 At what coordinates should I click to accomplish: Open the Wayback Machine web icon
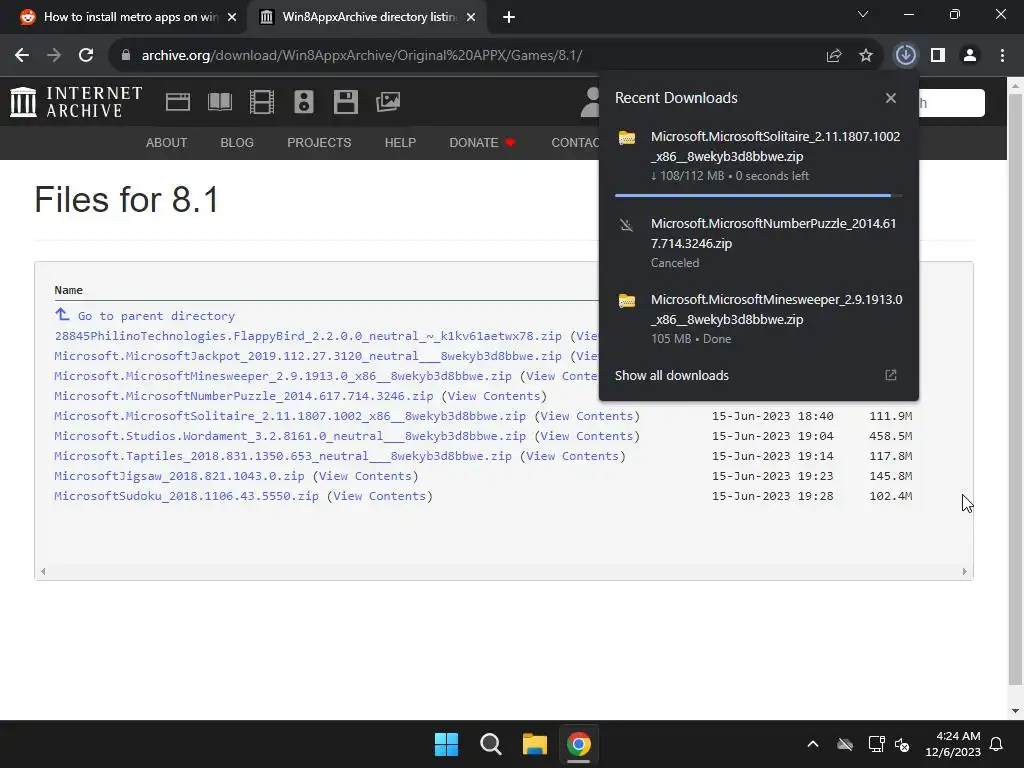point(178,102)
